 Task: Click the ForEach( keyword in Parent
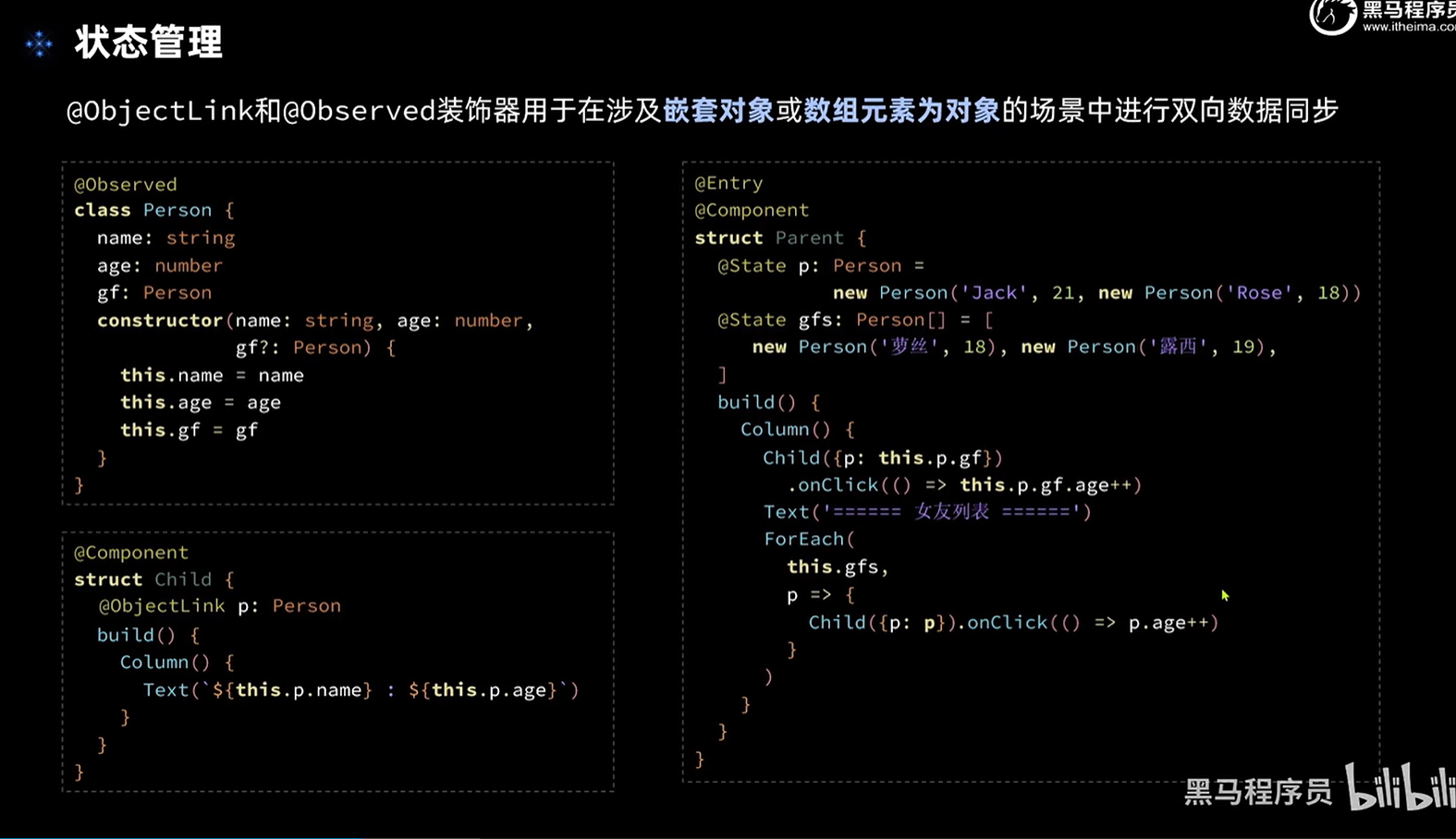(x=809, y=540)
